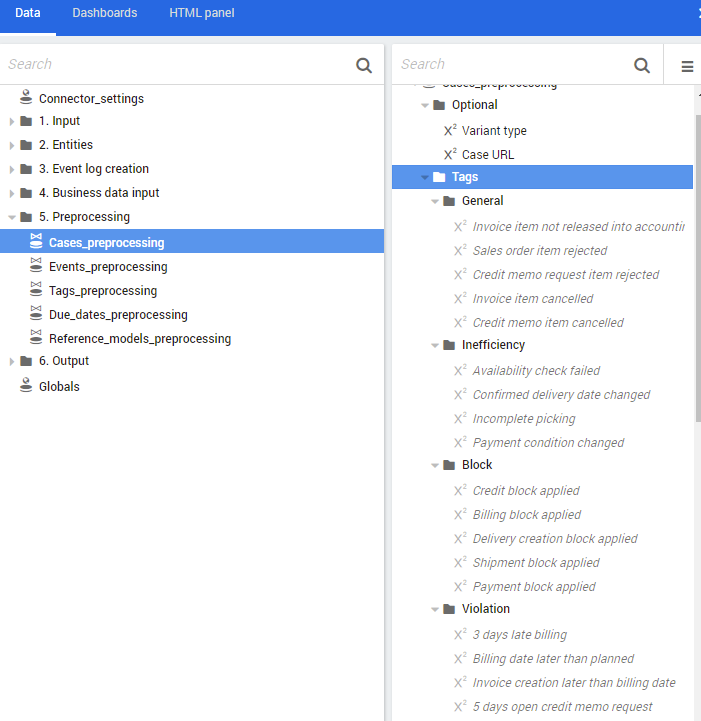Screen dimensions: 701x721
Task: Collapse the Inefficiency attribute group
Action: pos(435,345)
